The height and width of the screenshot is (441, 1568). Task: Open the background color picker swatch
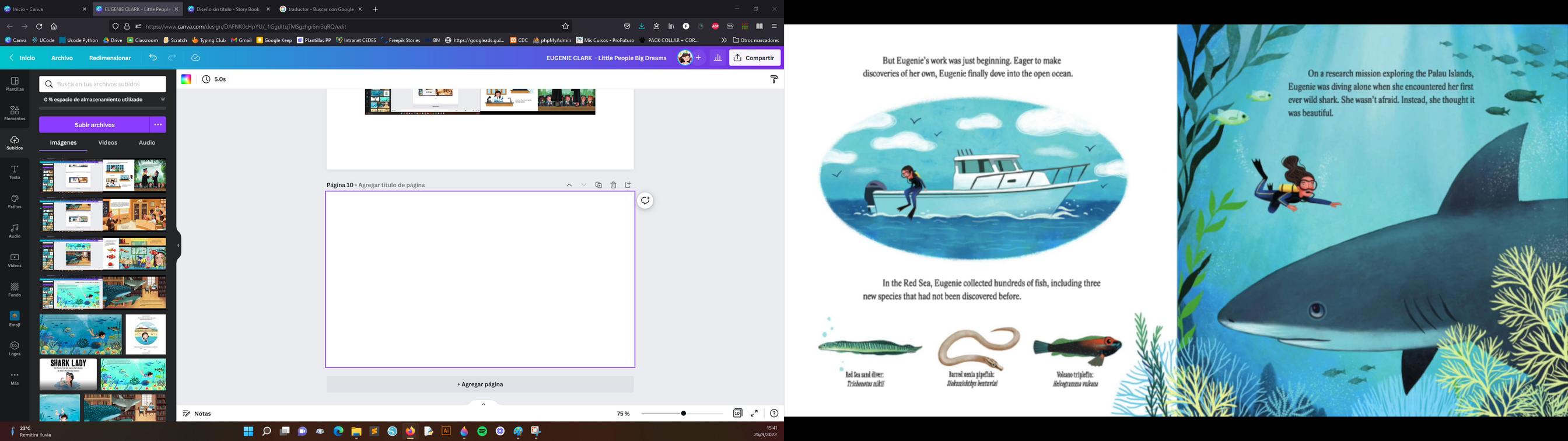(186, 80)
